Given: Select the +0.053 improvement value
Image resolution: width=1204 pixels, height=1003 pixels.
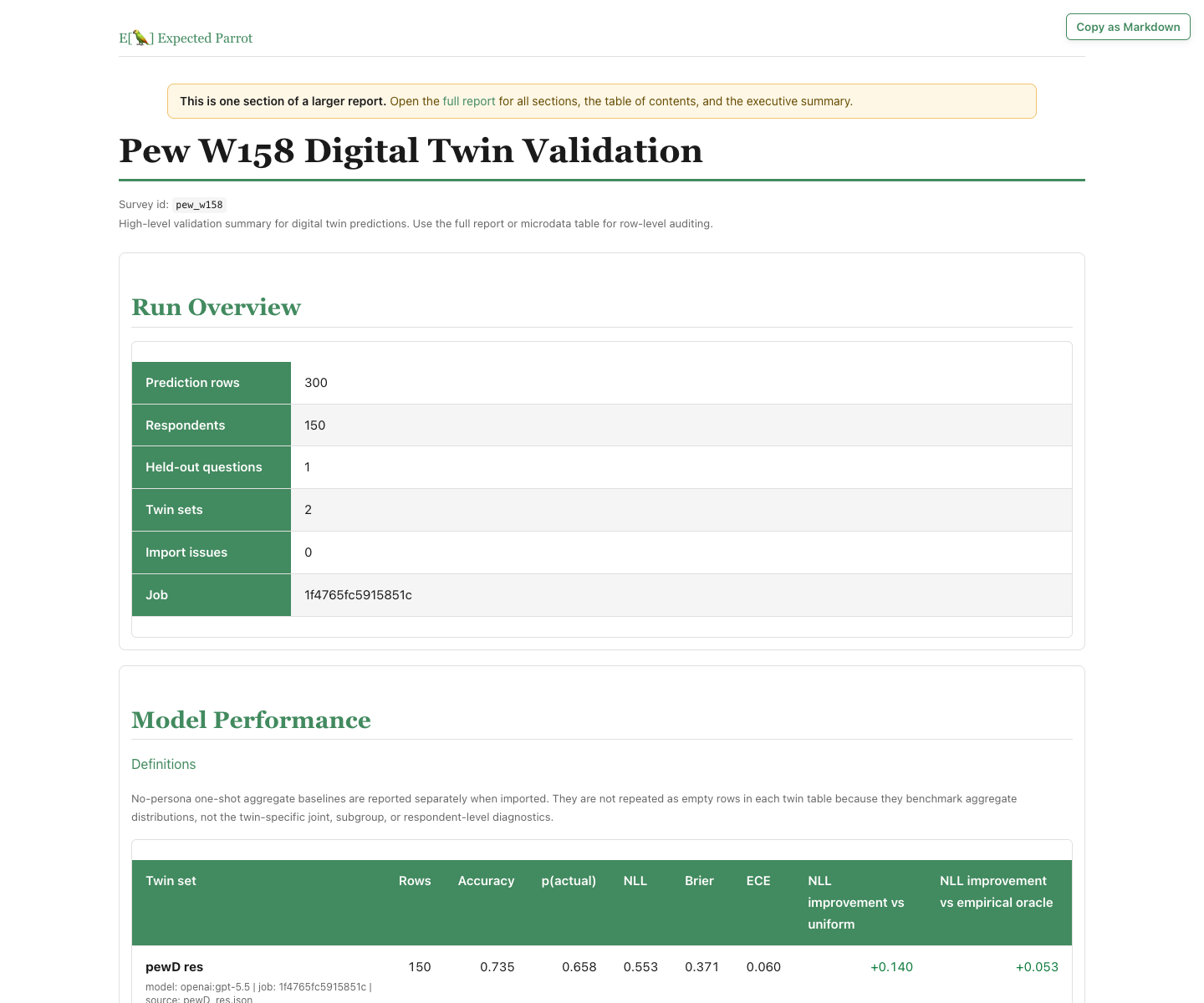Looking at the screenshot, I should click(1037, 967).
